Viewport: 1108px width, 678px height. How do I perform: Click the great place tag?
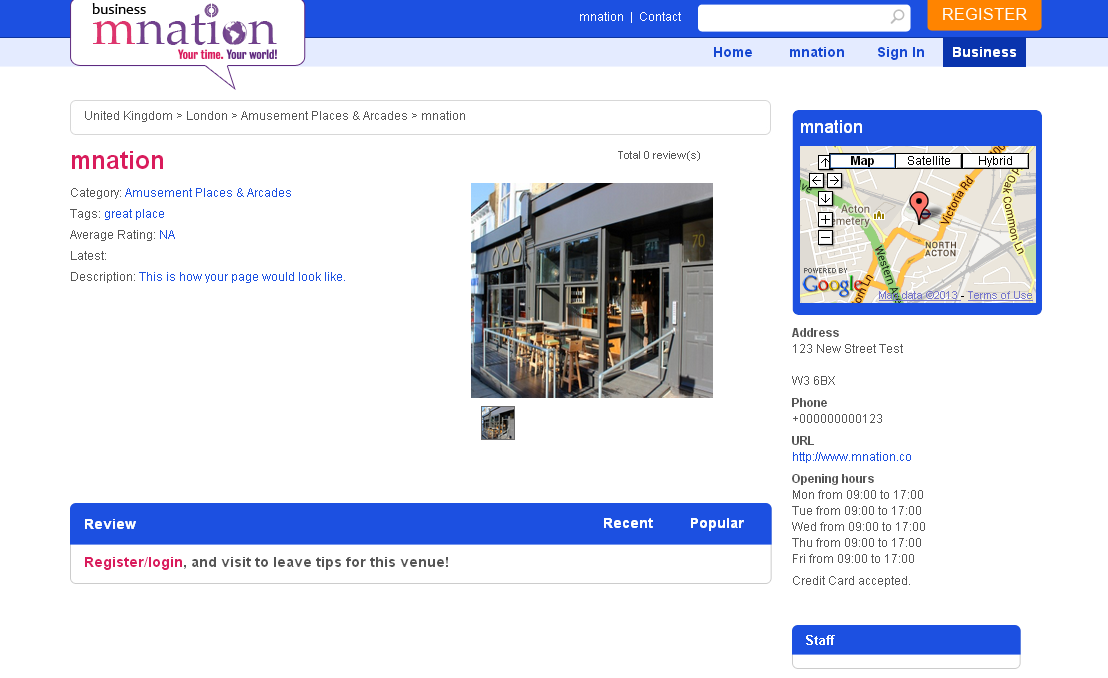(x=134, y=214)
